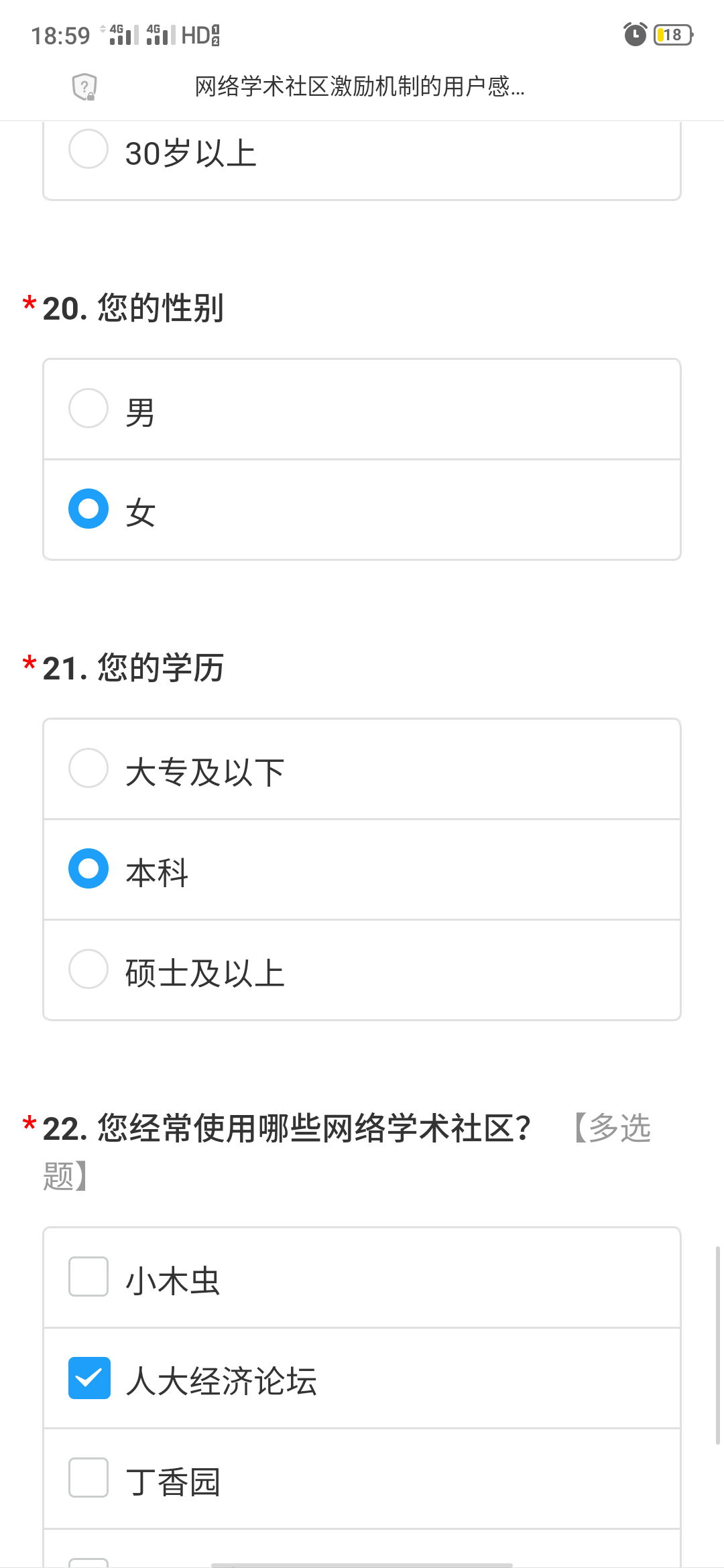The image size is (724, 1568).
Task: Pick 大专及以下 for education
Action: coord(88,768)
